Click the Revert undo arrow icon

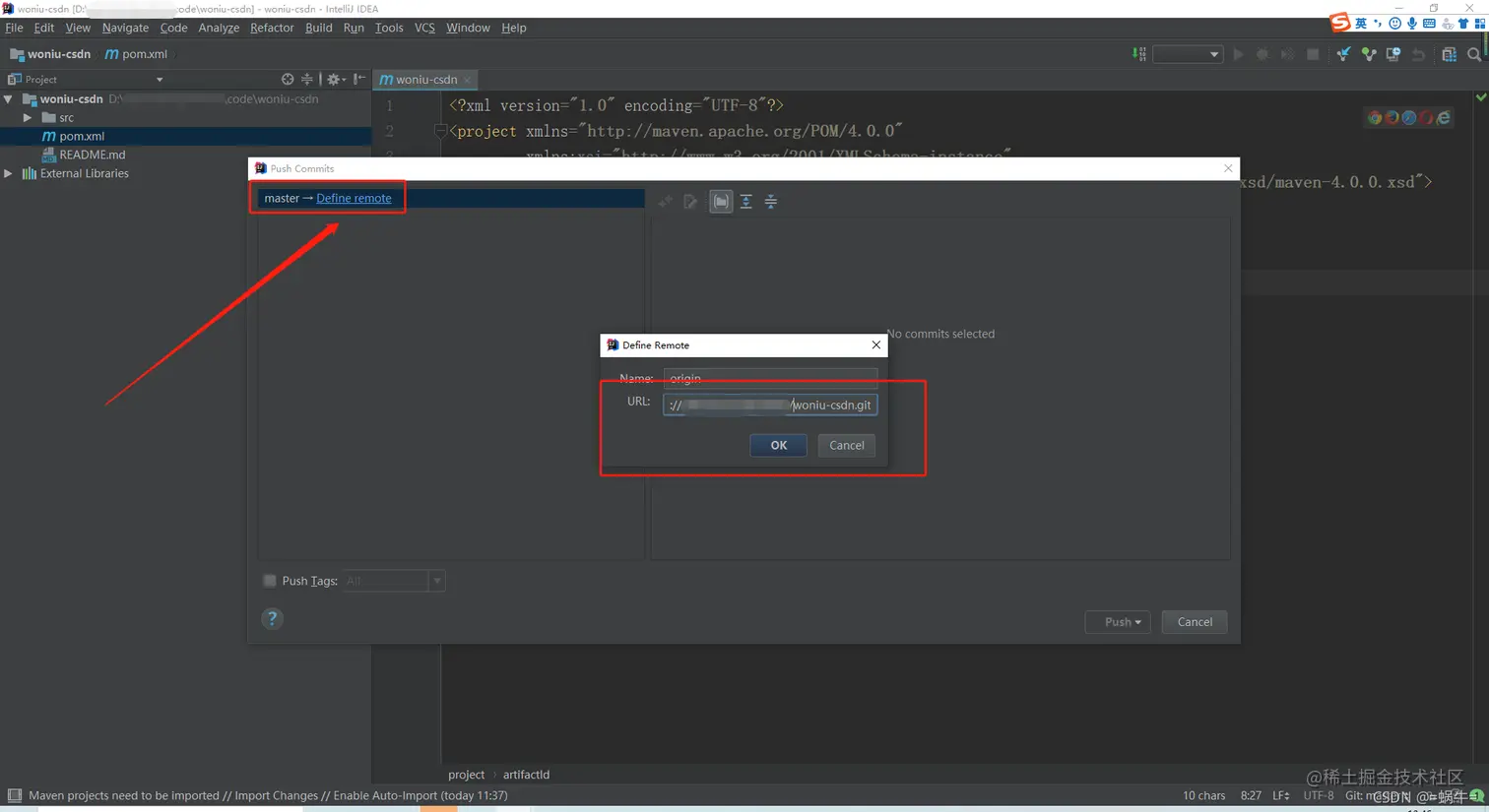tap(1418, 54)
